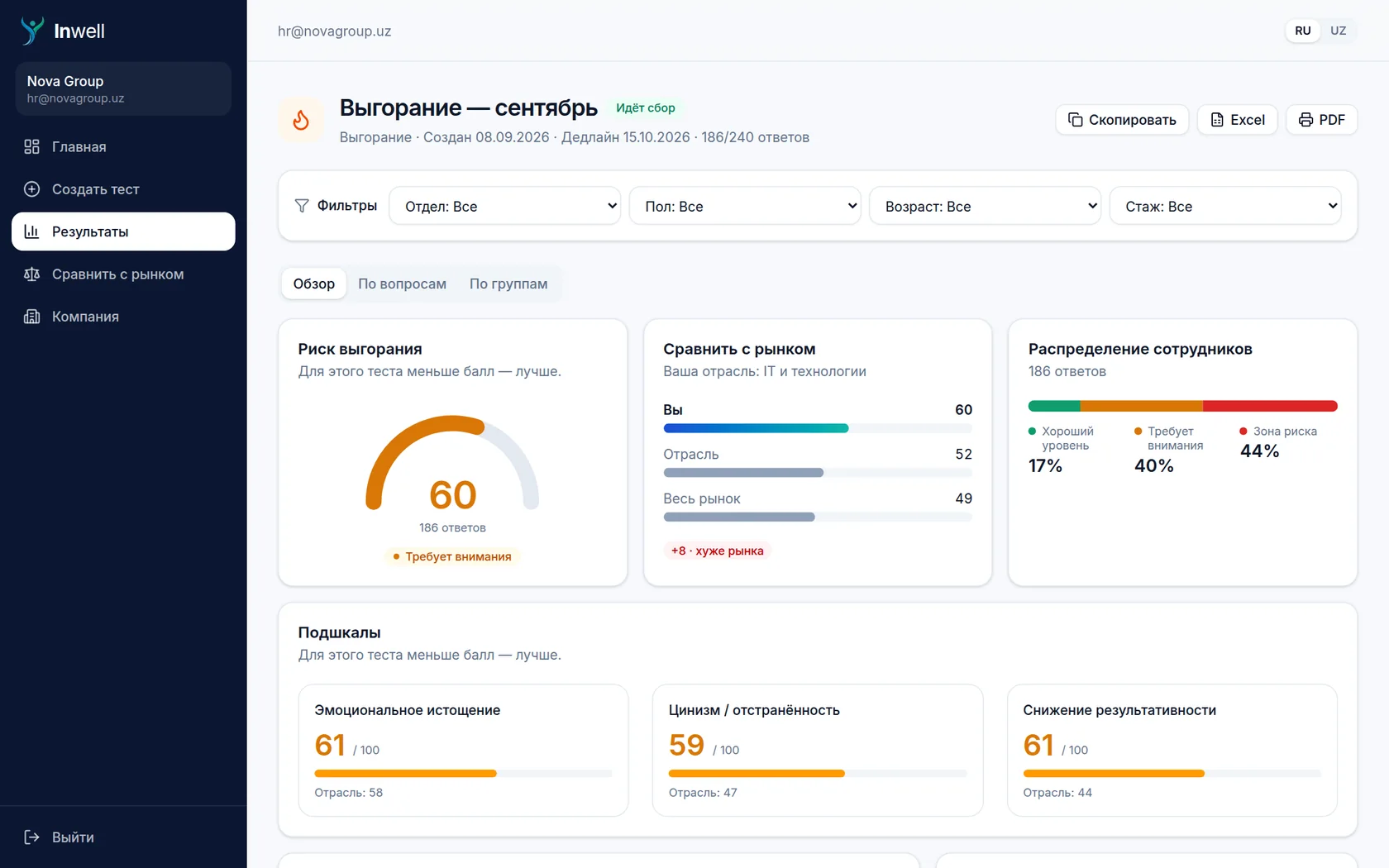Open Главная in the sidebar
1389x868 pixels.
click(123, 146)
